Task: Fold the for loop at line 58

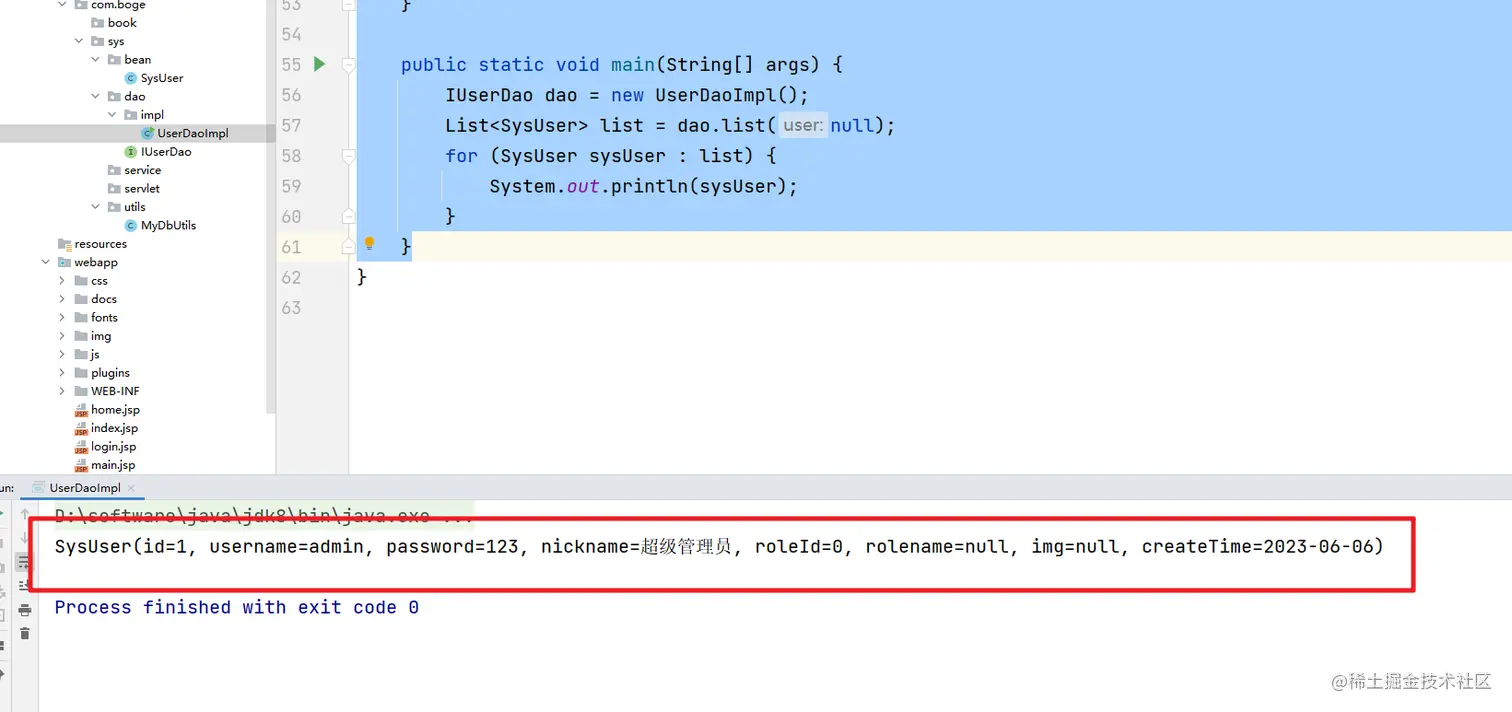Action: click(x=349, y=156)
